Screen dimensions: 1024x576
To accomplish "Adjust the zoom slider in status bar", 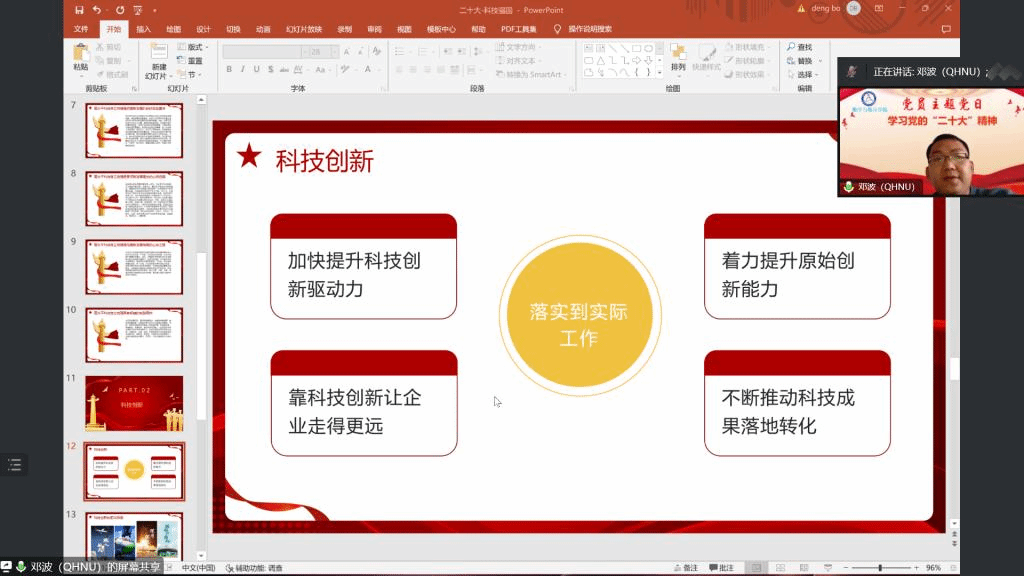I will click(x=880, y=567).
